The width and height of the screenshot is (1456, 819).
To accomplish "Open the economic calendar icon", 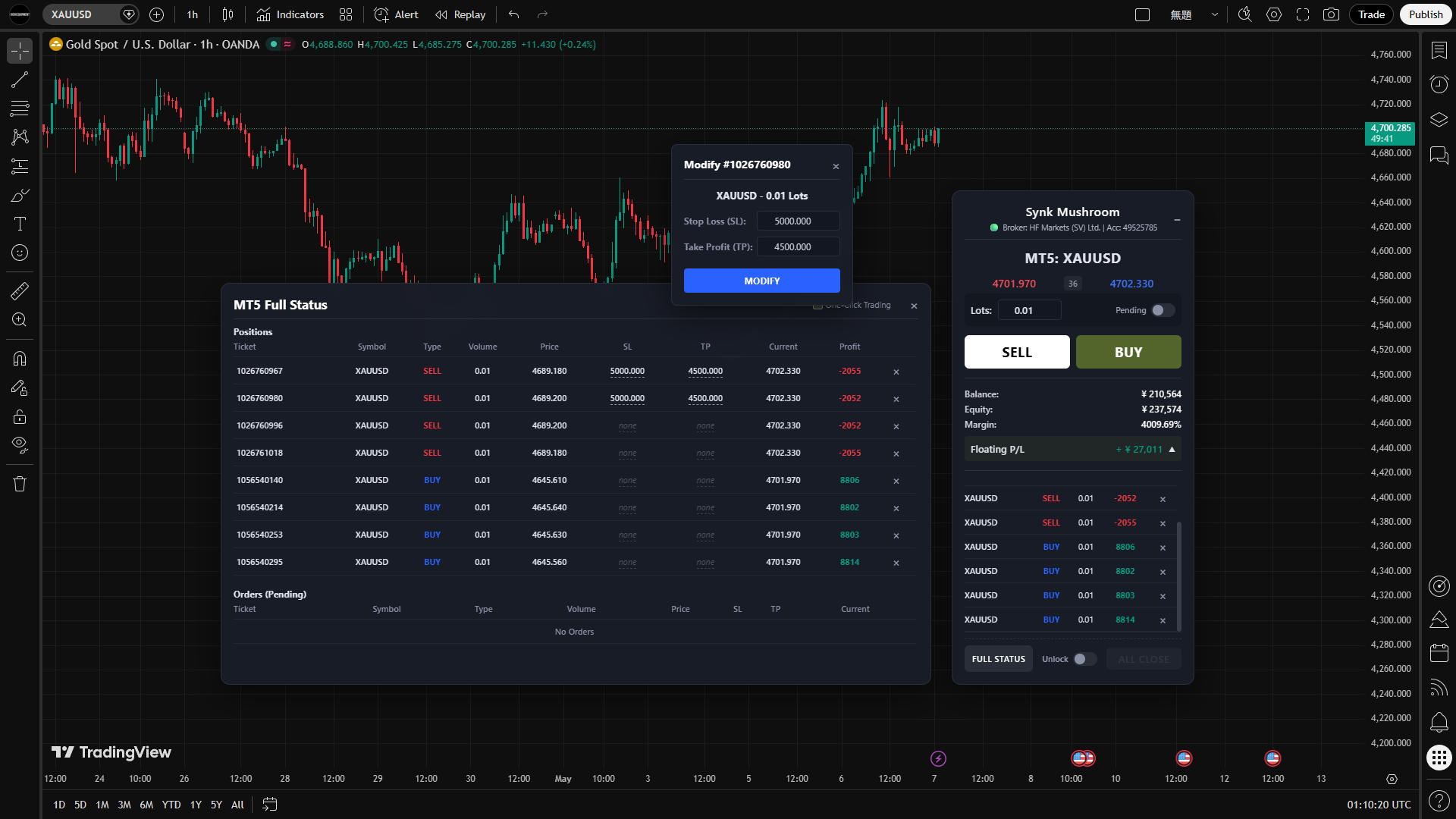I will 1439,652.
